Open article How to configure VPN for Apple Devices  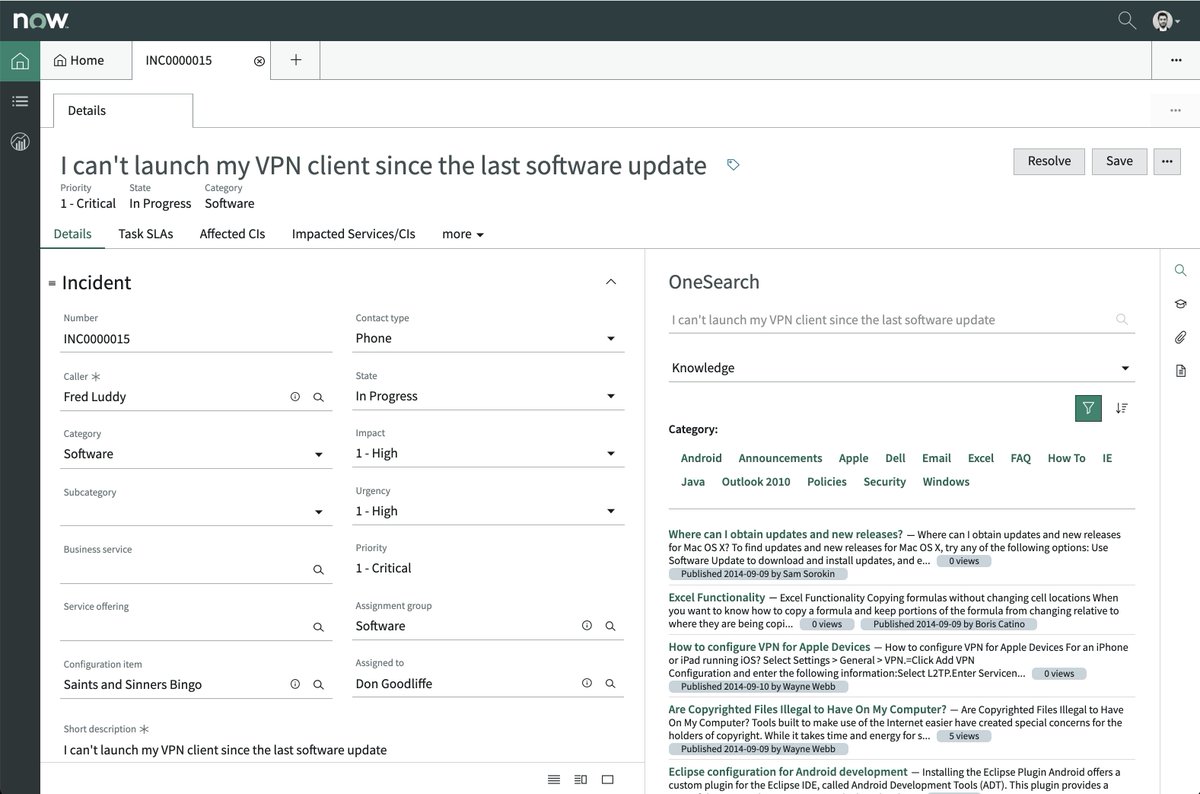[x=769, y=647]
